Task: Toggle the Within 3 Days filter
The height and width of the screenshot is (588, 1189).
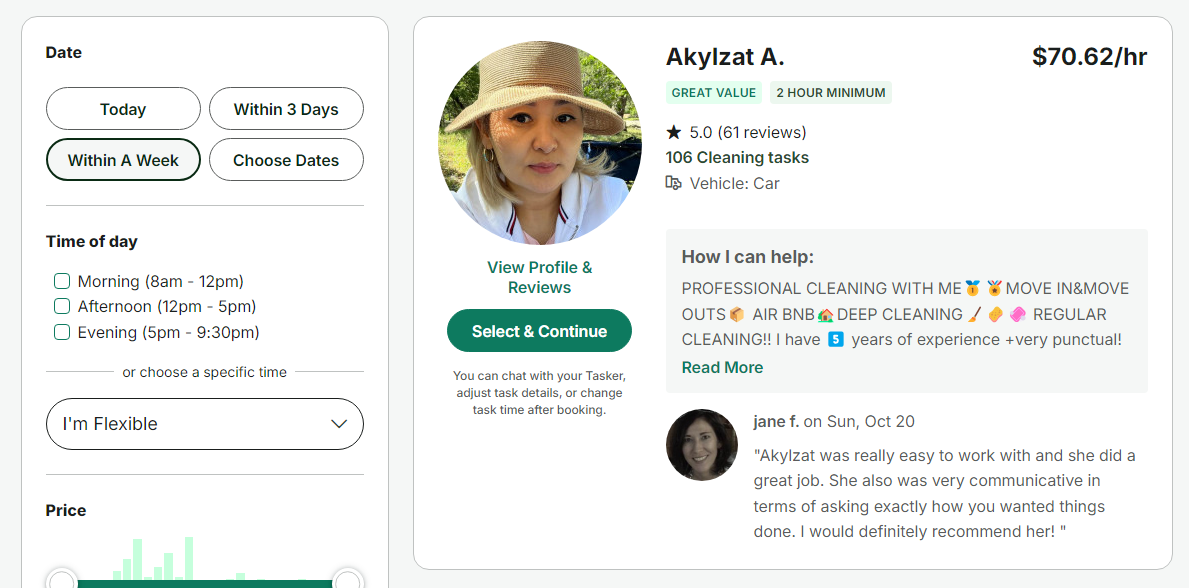Action: 286,108
